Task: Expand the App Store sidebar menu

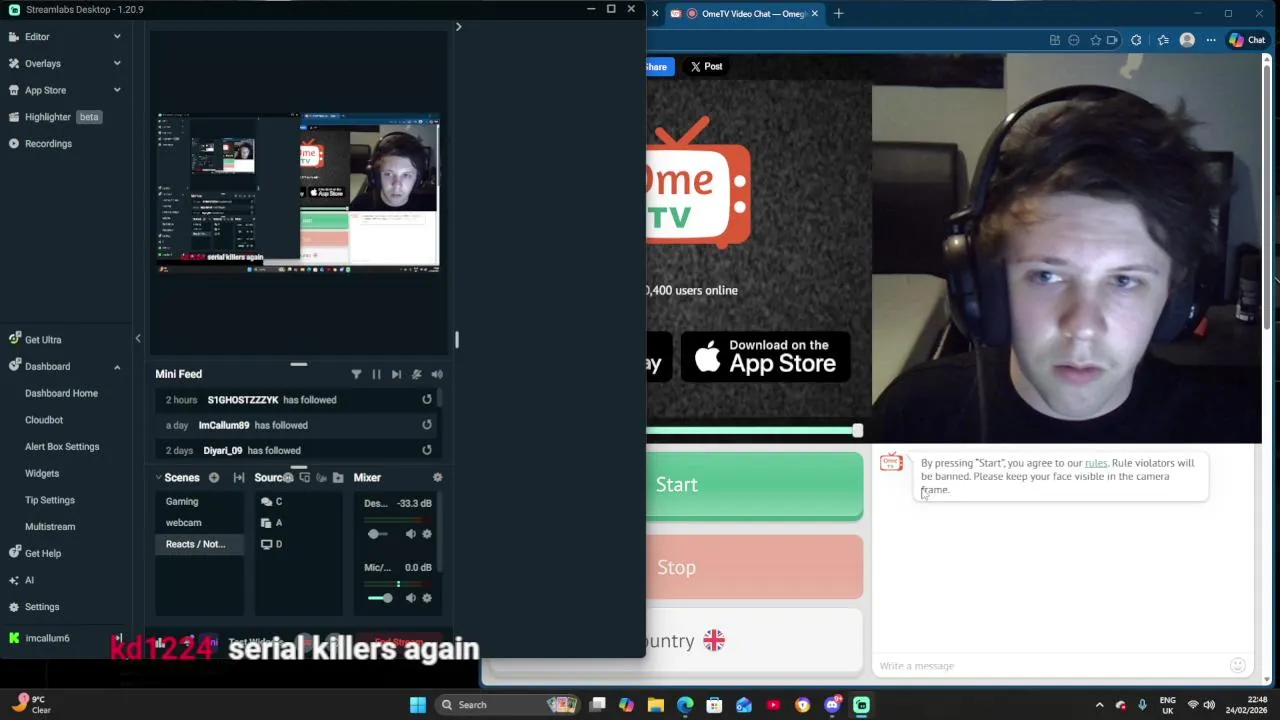Action: pyautogui.click(x=65, y=90)
